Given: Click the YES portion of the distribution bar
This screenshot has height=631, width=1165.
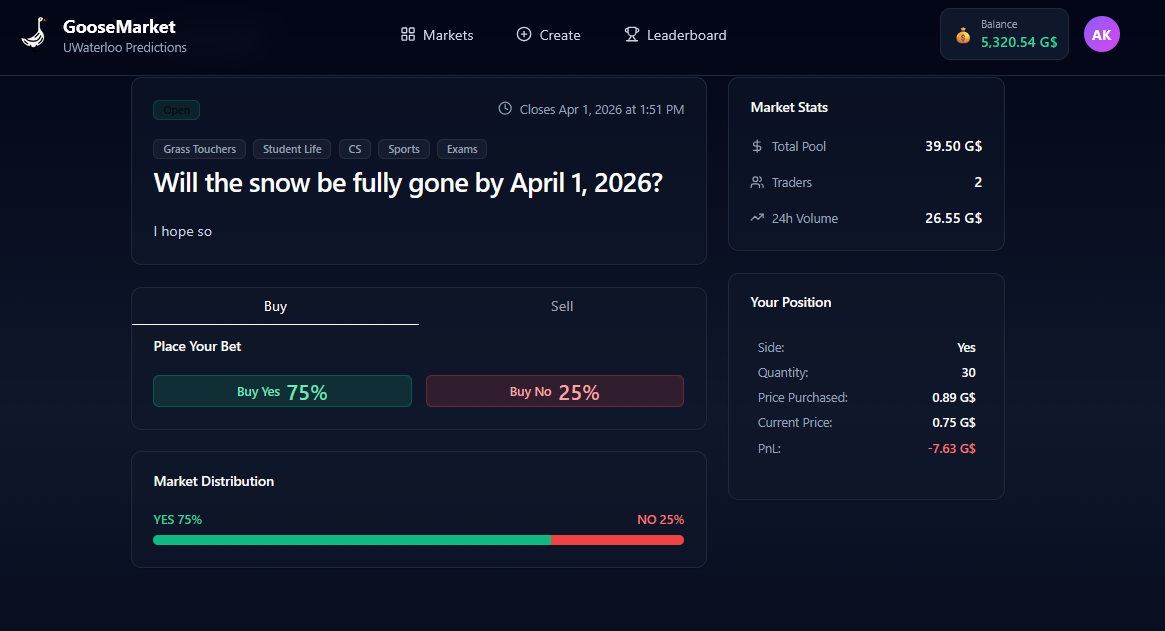Looking at the screenshot, I should click(350, 540).
